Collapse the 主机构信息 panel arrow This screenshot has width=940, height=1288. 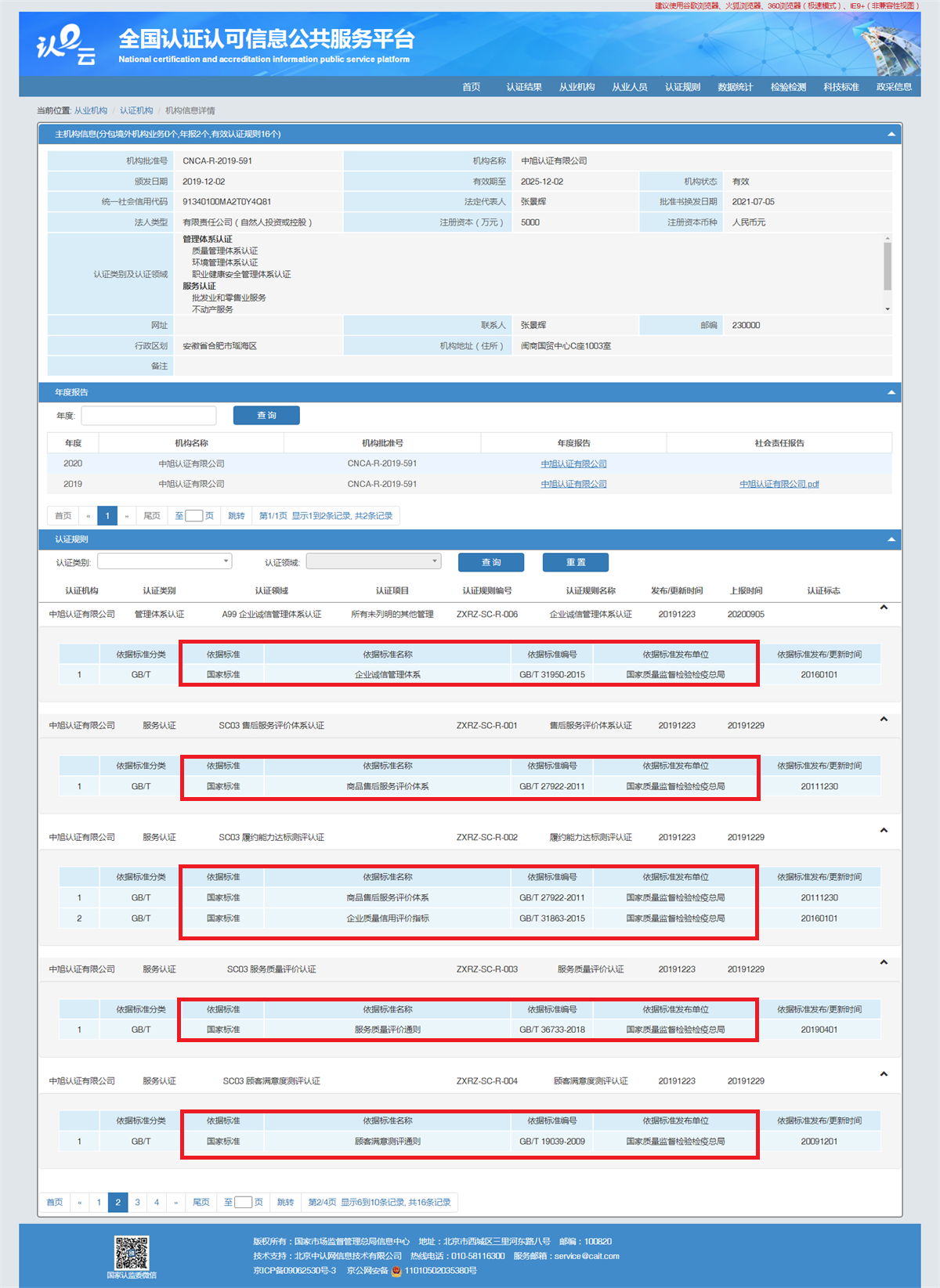tap(891, 134)
